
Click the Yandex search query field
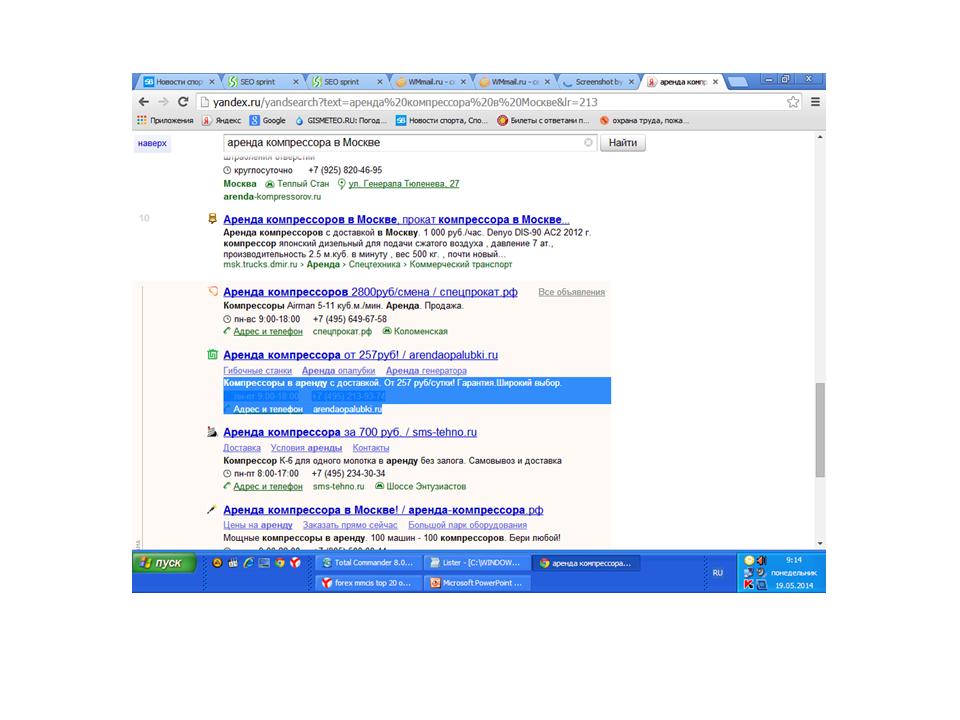click(402, 143)
